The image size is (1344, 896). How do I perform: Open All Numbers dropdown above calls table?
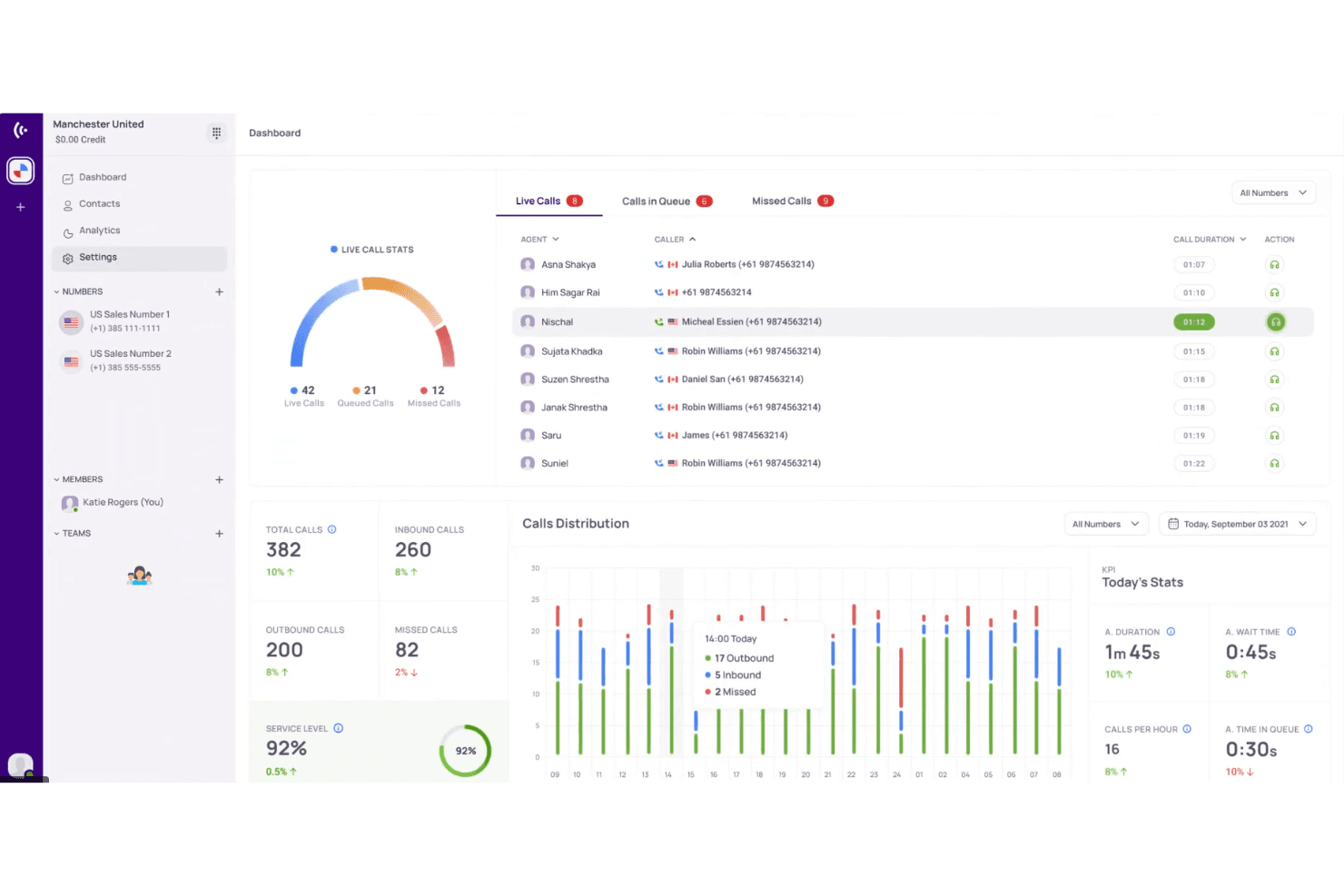pos(1273,192)
